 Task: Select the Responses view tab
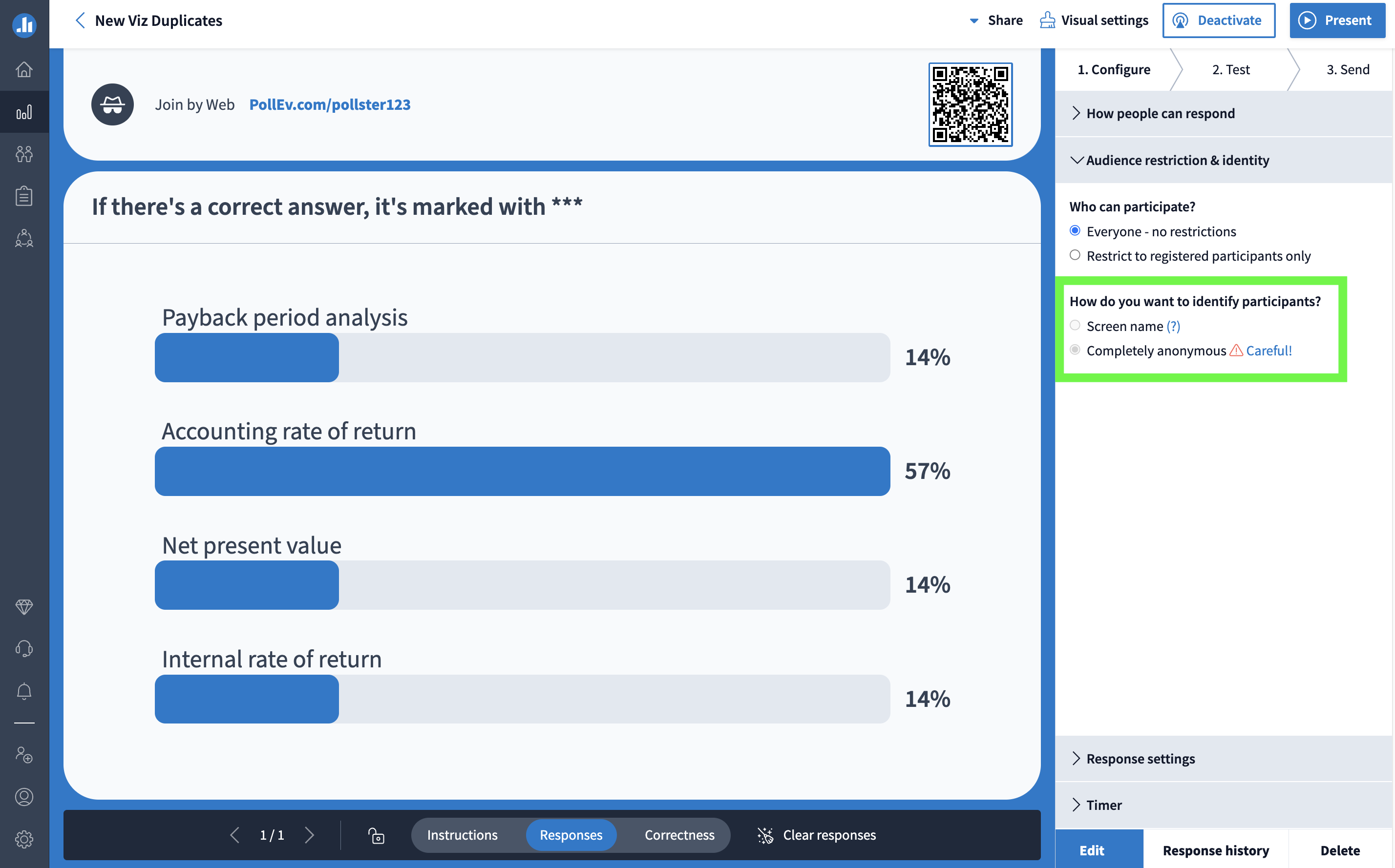[571, 835]
